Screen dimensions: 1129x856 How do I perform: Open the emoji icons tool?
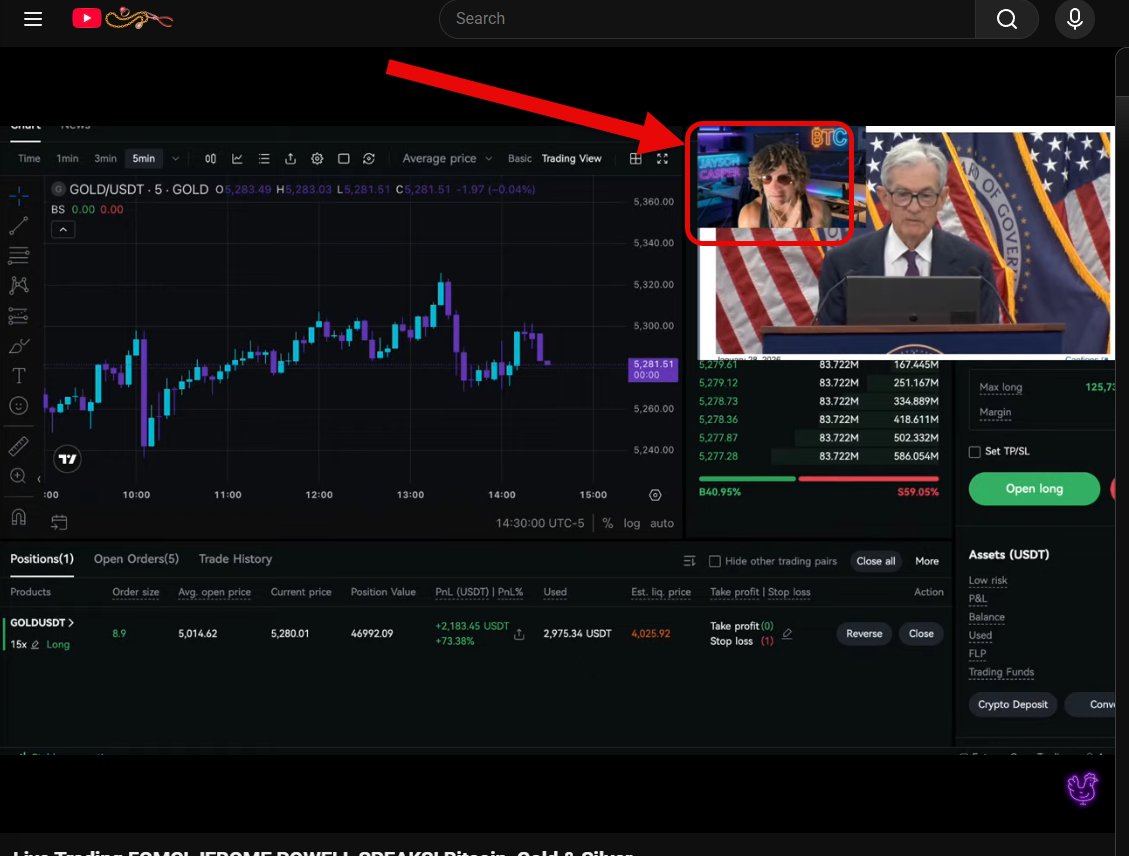tap(19, 405)
